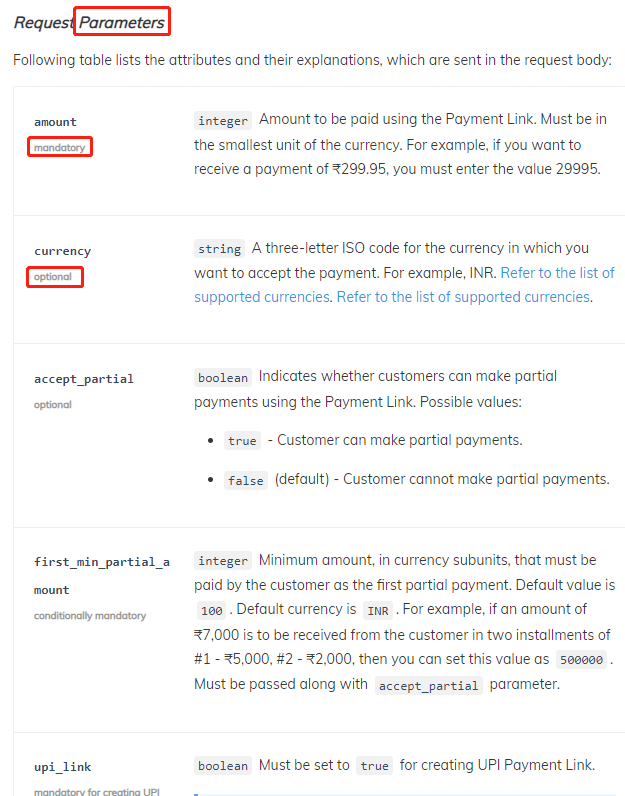This screenshot has height=796, width=625.
Task: Click the integer type badge for amount
Action: 223,120
